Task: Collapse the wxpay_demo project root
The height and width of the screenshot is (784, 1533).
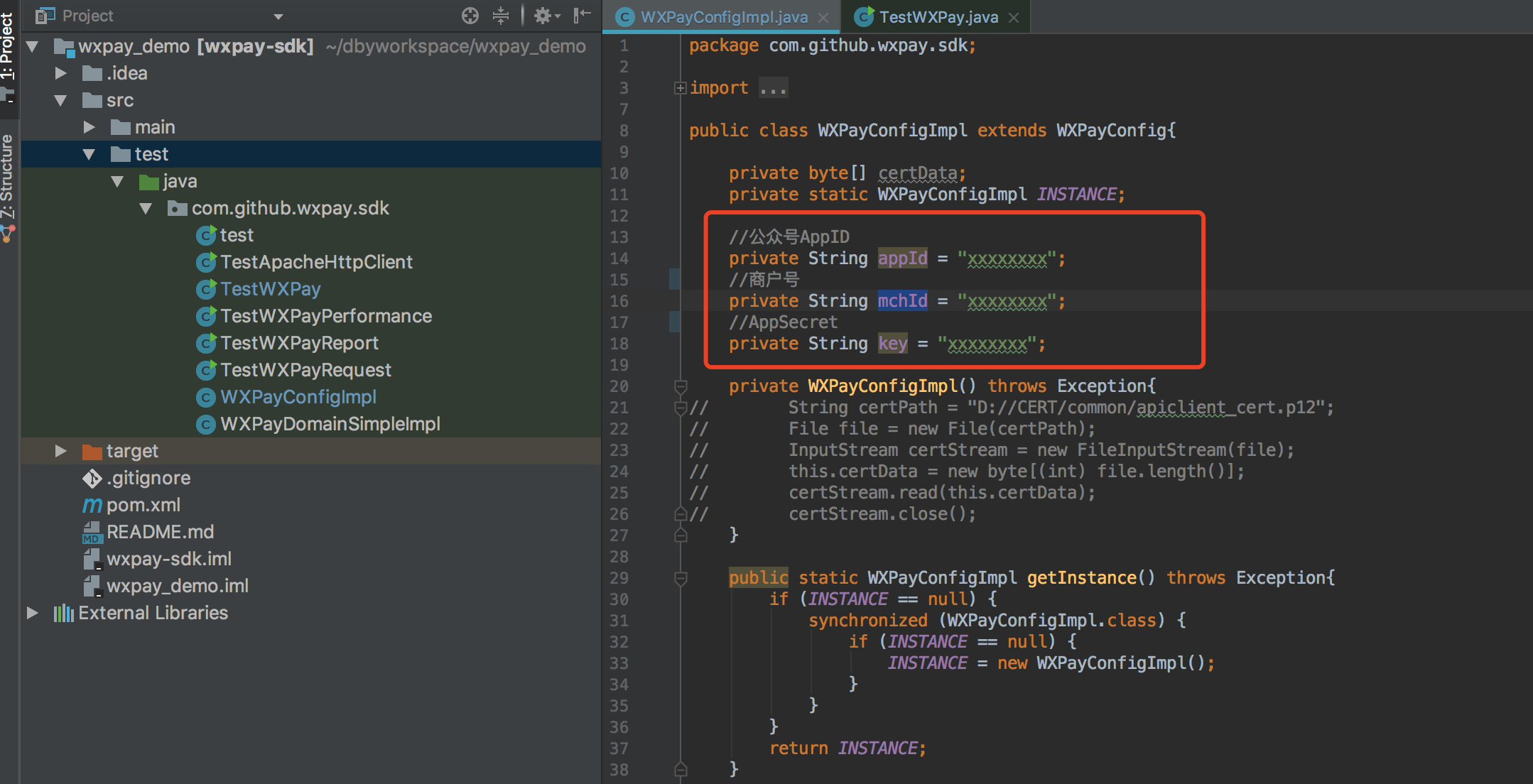Action: [x=33, y=47]
